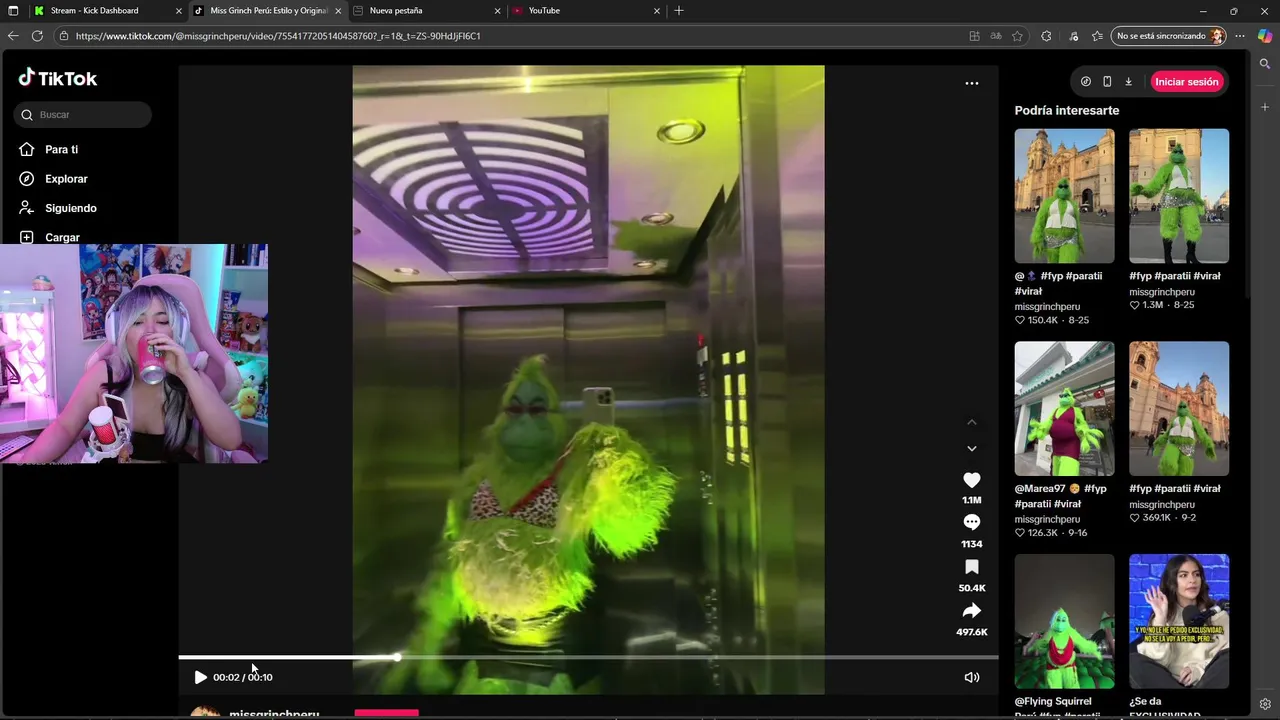Viewport: 1280px width, 720px height.
Task: Click the tiktok.com address bar URL
Action: point(278,36)
